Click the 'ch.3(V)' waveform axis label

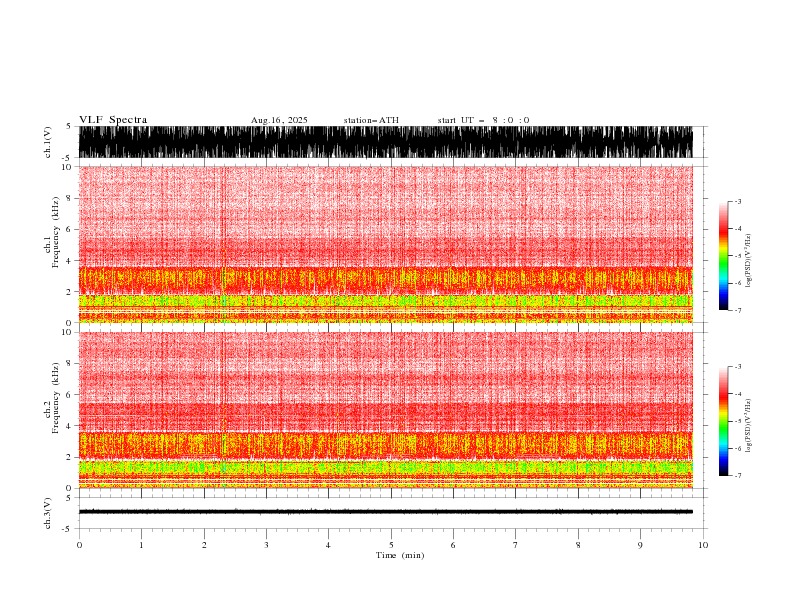(x=48, y=513)
